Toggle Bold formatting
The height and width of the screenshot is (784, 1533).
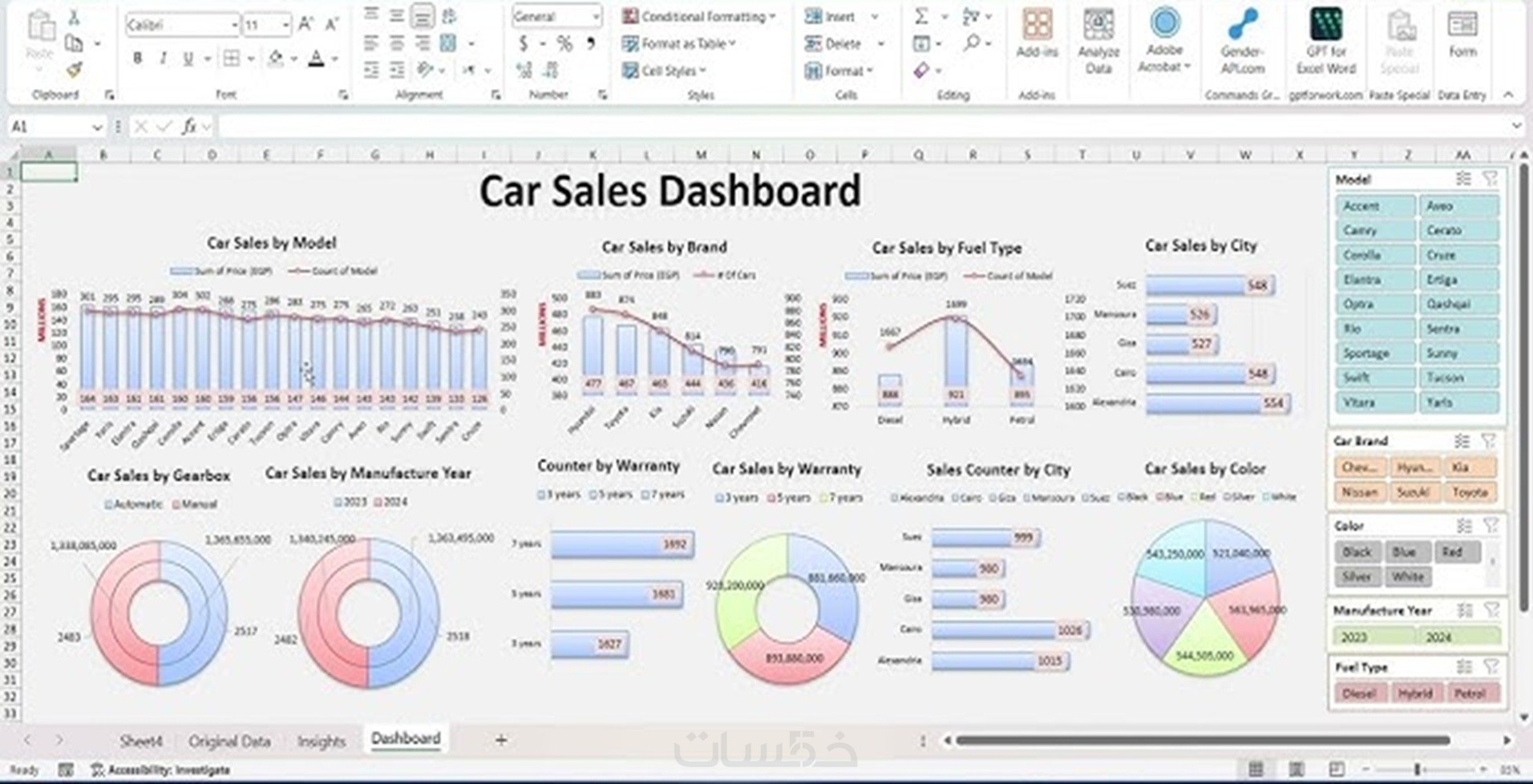click(x=138, y=58)
